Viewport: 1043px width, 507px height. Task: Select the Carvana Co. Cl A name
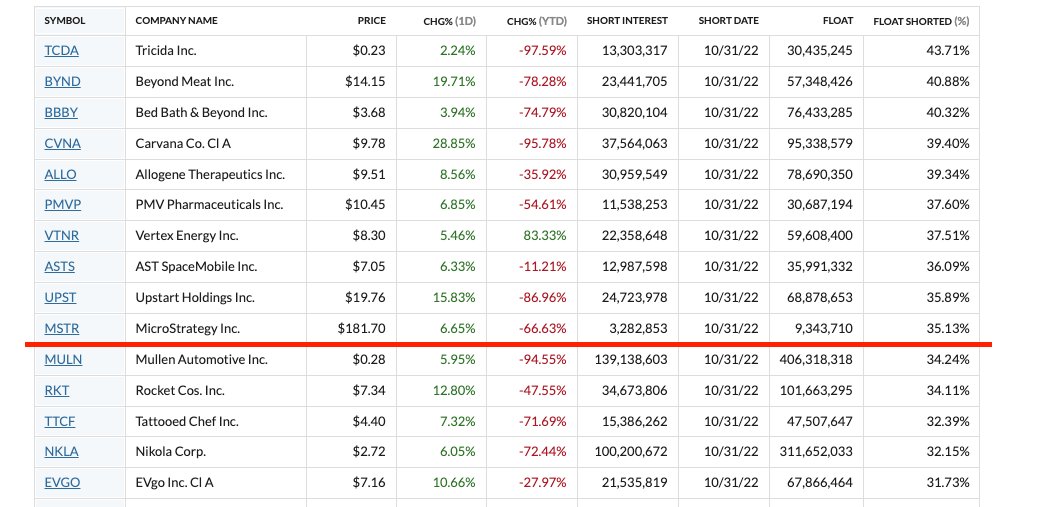(183, 144)
